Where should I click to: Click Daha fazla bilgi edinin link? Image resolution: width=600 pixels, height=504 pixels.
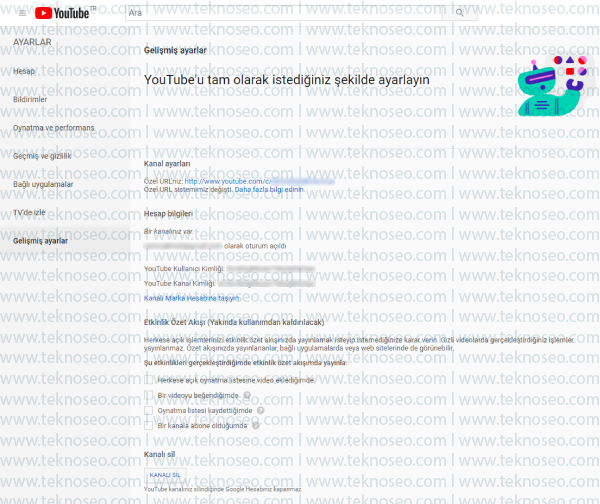pyautogui.click(x=269, y=189)
